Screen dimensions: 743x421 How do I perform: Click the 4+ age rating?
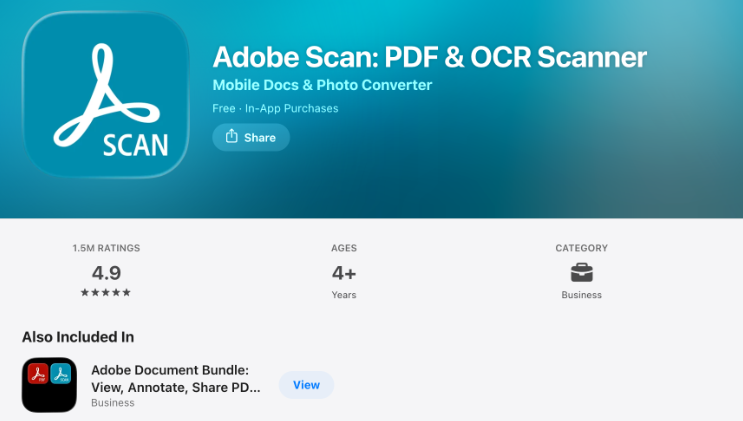(x=344, y=272)
